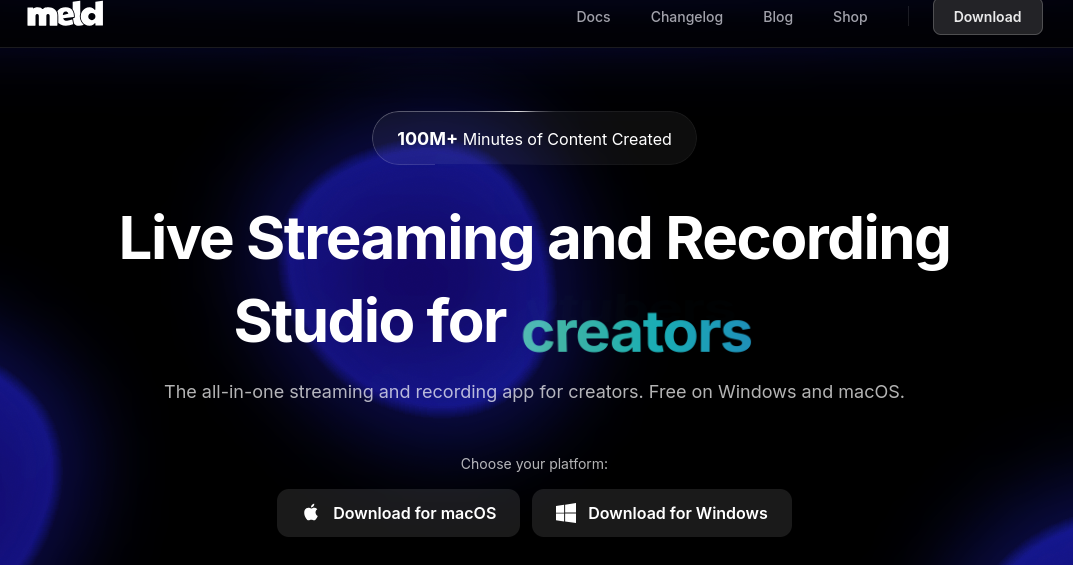The image size is (1073, 565).
Task: Click the divider line beside Shop
Action: pyautogui.click(x=908, y=17)
